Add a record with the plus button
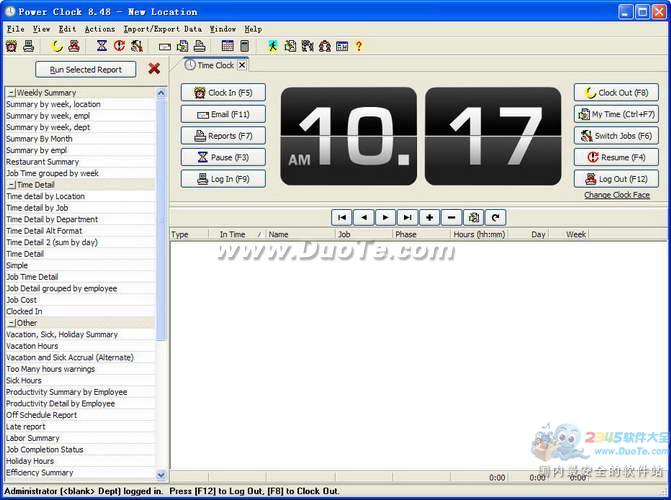This screenshot has height=500, width=671. click(x=429, y=217)
